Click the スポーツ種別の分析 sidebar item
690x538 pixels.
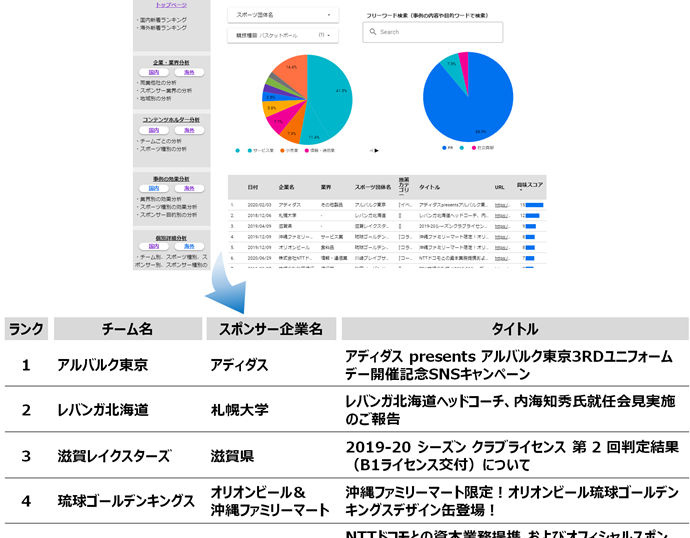click(x=162, y=149)
